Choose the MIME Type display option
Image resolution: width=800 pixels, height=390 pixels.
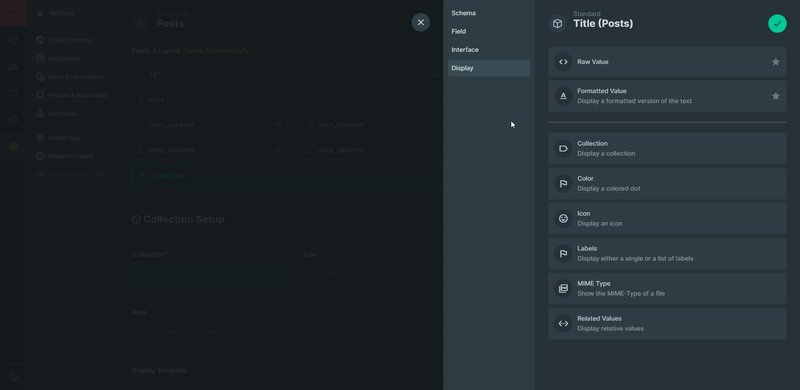pyautogui.click(x=667, y=288)
